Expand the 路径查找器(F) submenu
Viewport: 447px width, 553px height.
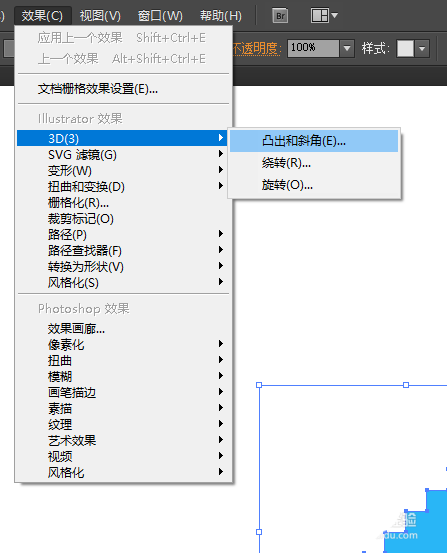(123, 250)
